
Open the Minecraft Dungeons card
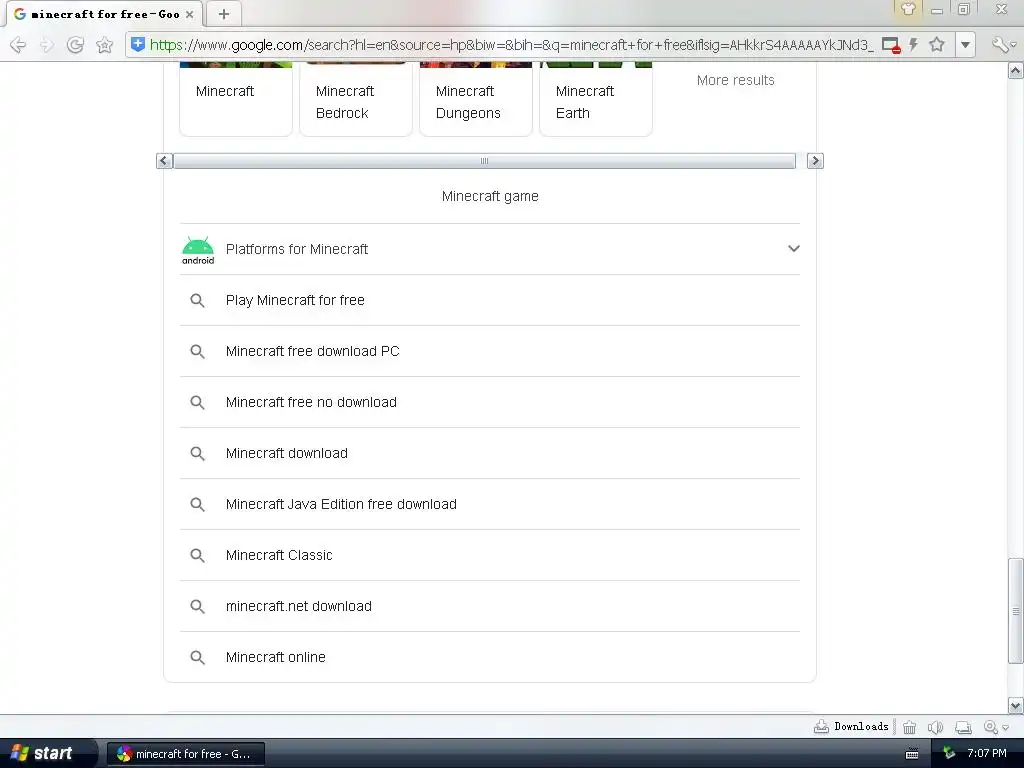pos(476,98)
